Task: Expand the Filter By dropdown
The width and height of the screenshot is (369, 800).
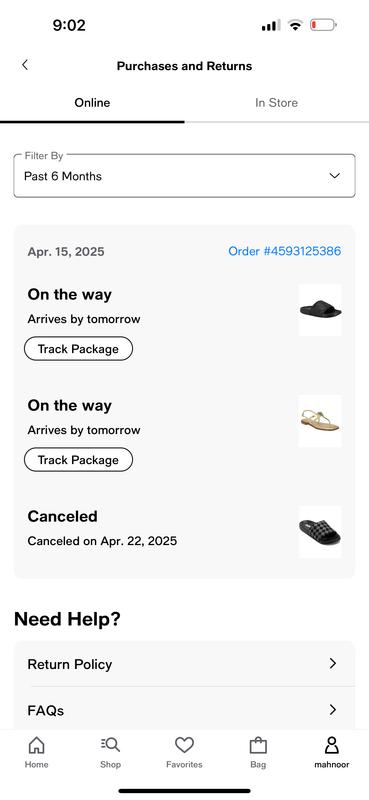Action: tap(184, 176)
